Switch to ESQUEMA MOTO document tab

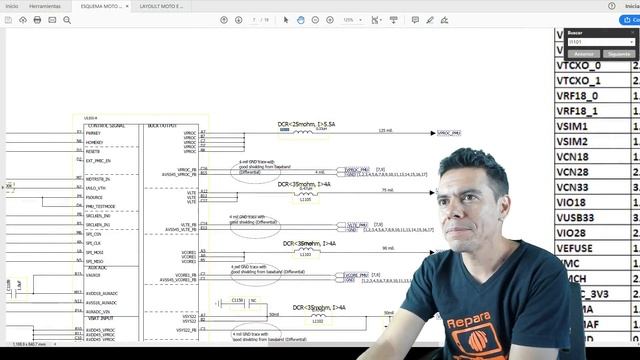point(101,6)
